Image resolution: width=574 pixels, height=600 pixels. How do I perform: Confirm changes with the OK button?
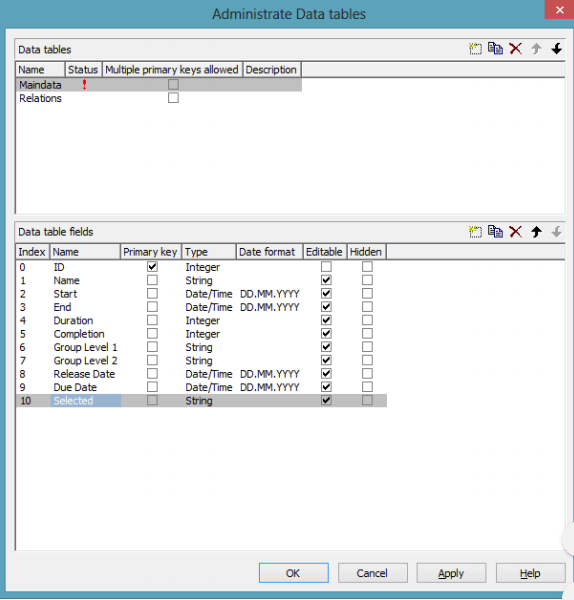(294, 573)
